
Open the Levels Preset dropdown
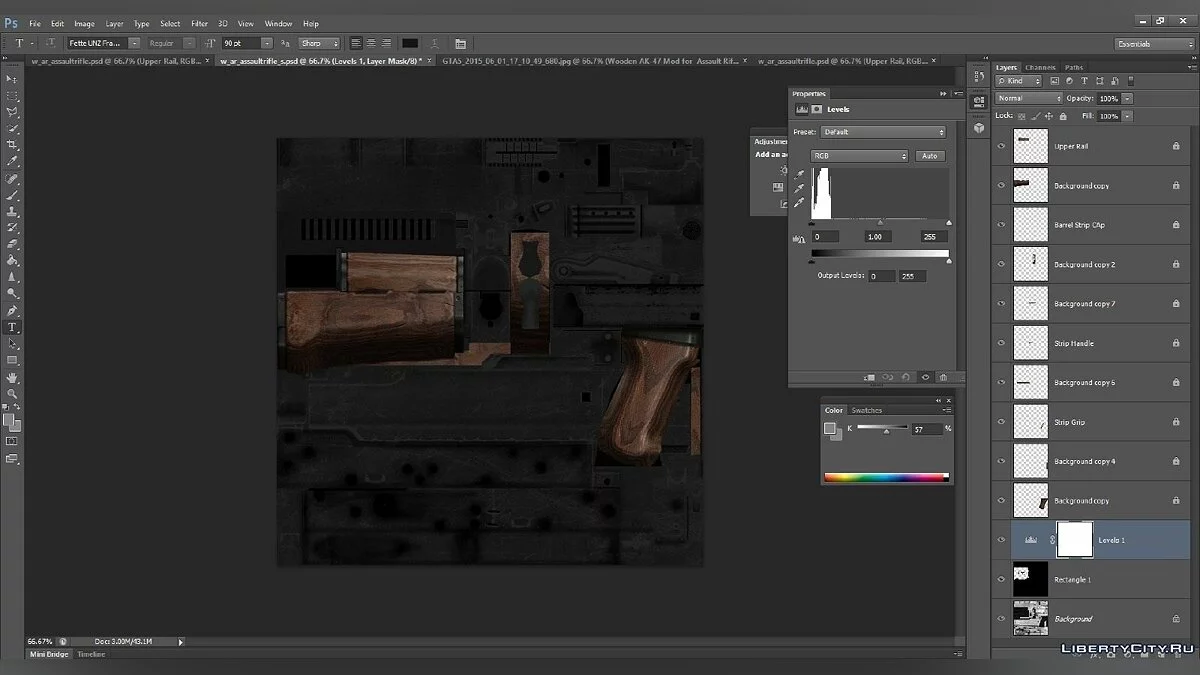click(883, 132)
